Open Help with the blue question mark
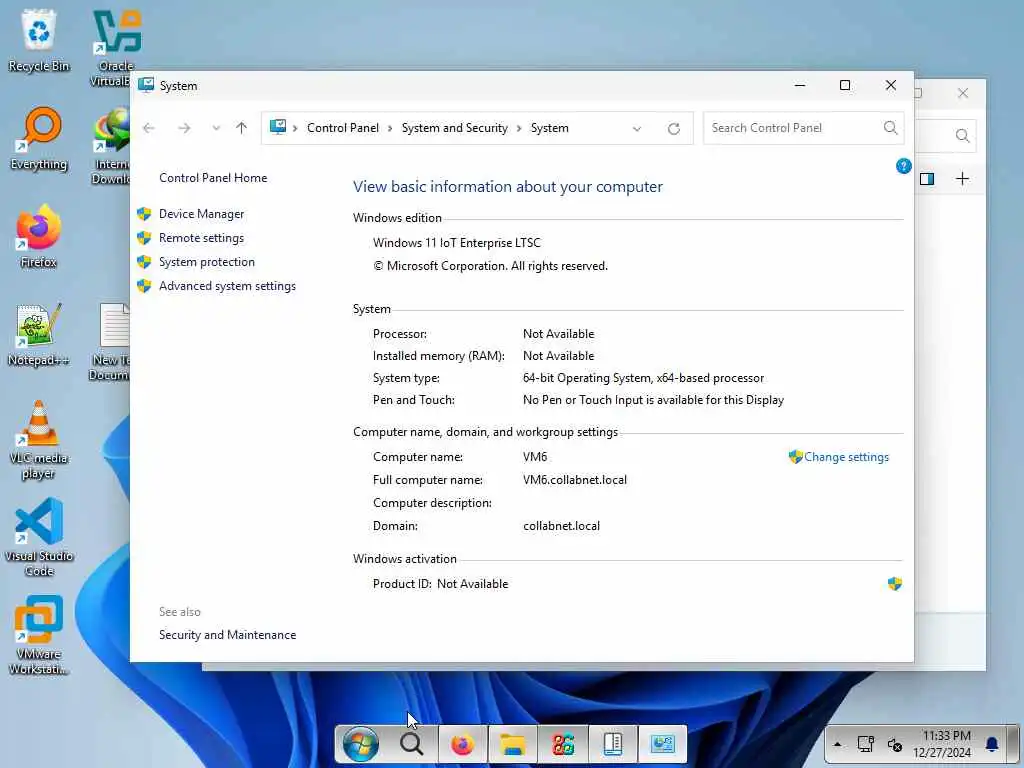The image size is (1024, 768). pos(903,166)
